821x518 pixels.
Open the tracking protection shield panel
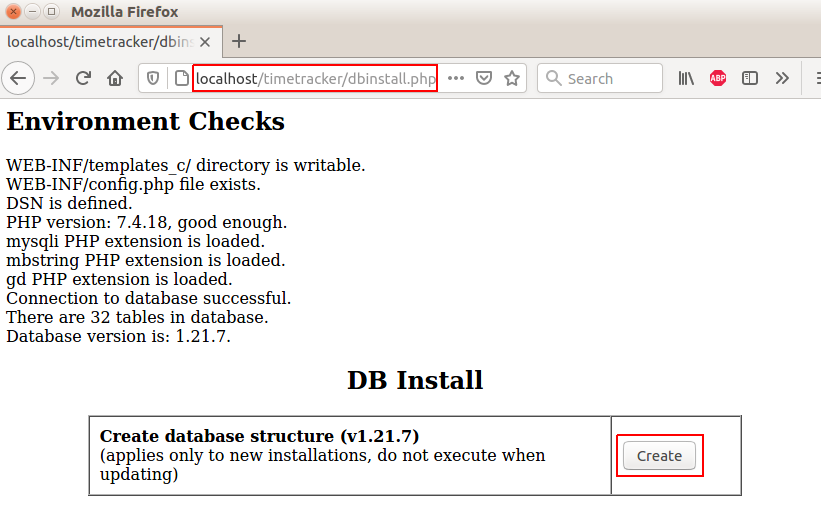[x=154, y=78]
